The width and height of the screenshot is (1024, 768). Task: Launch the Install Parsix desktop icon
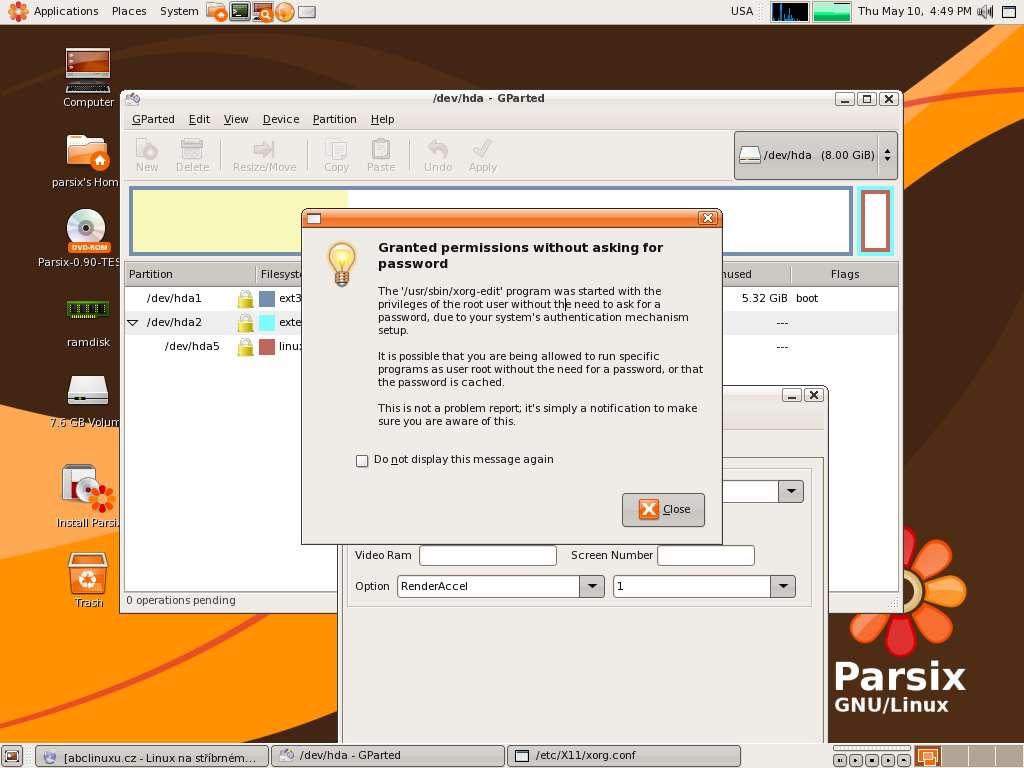(88, 488)
